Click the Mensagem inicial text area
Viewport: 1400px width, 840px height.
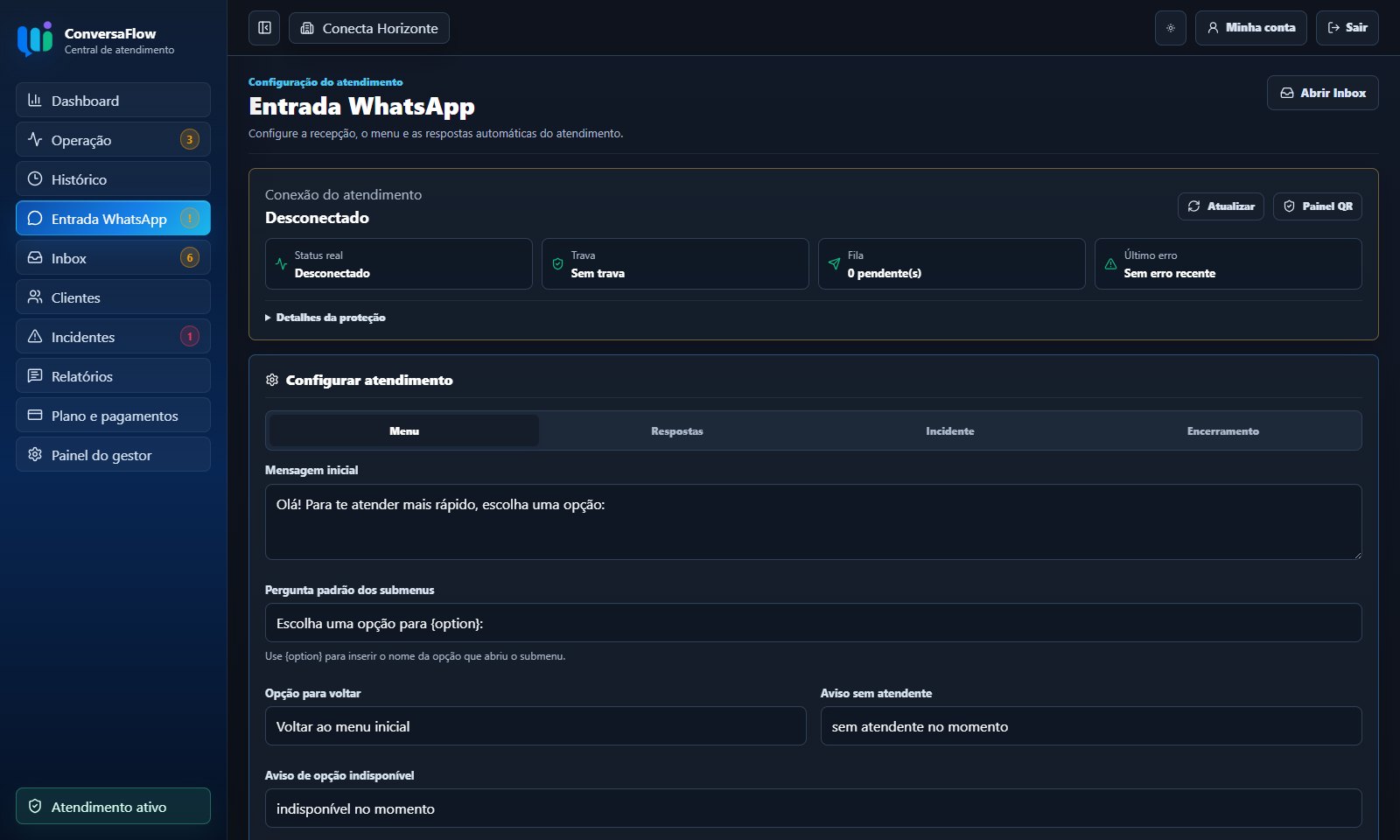click(814, 521)
